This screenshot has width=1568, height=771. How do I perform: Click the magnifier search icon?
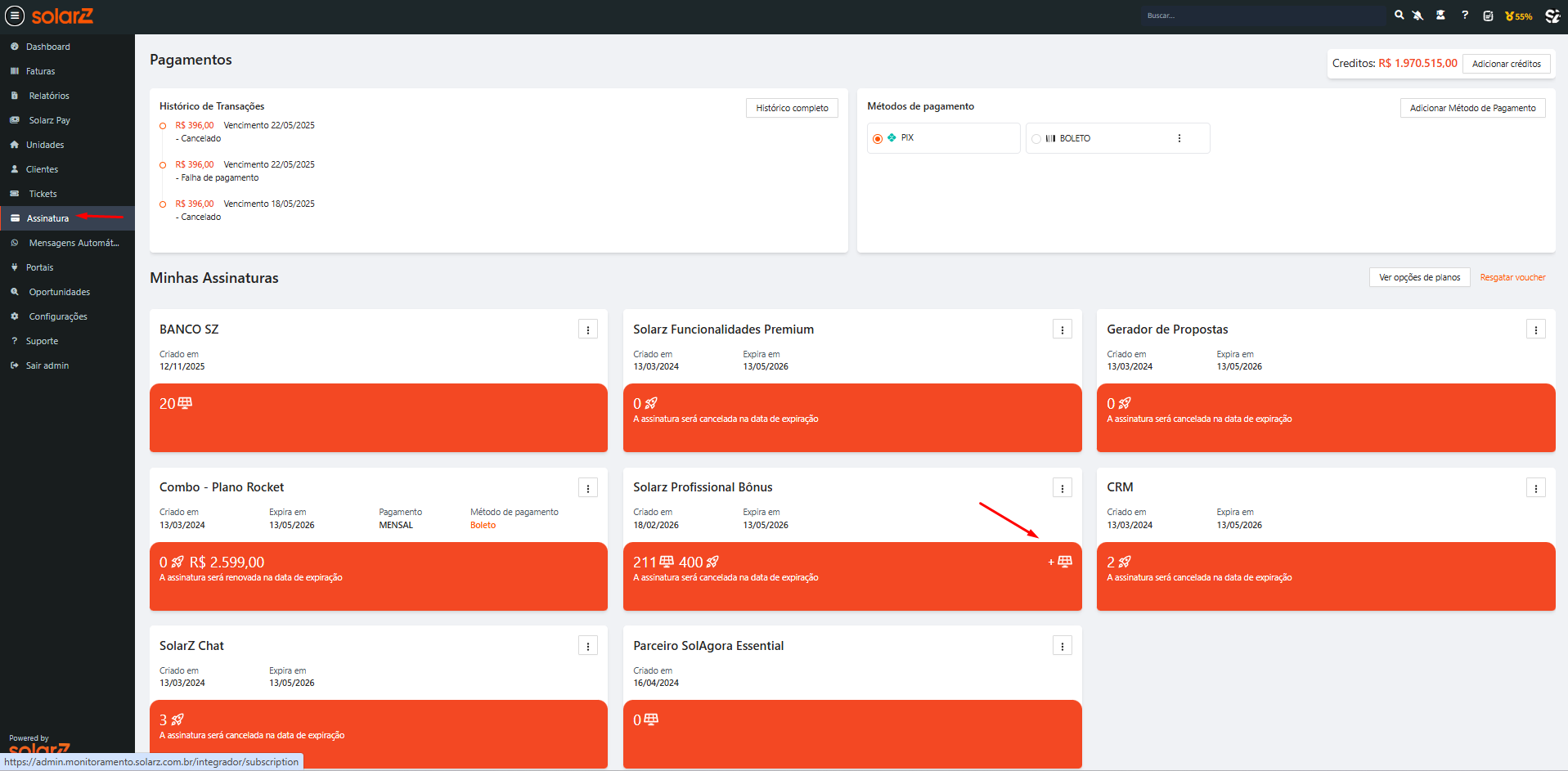point(1400,16)
